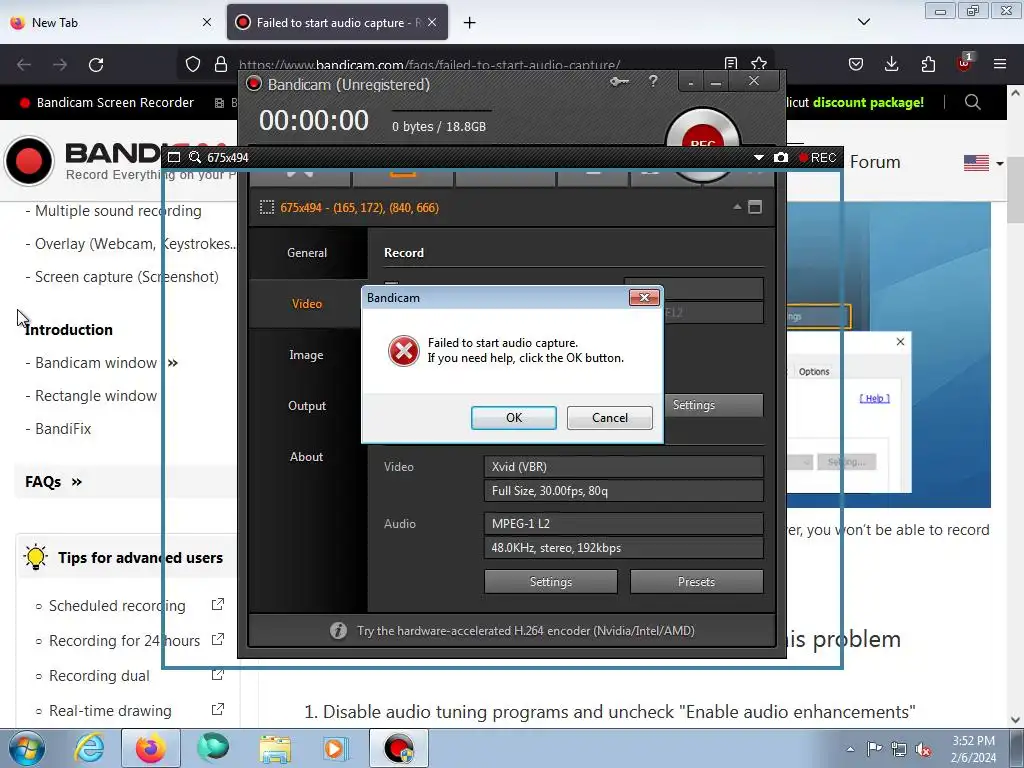Image resolution: width=1024 pixels, height=768 pixels.
Task: Click the site padlock icon
Action: [221, 64]
